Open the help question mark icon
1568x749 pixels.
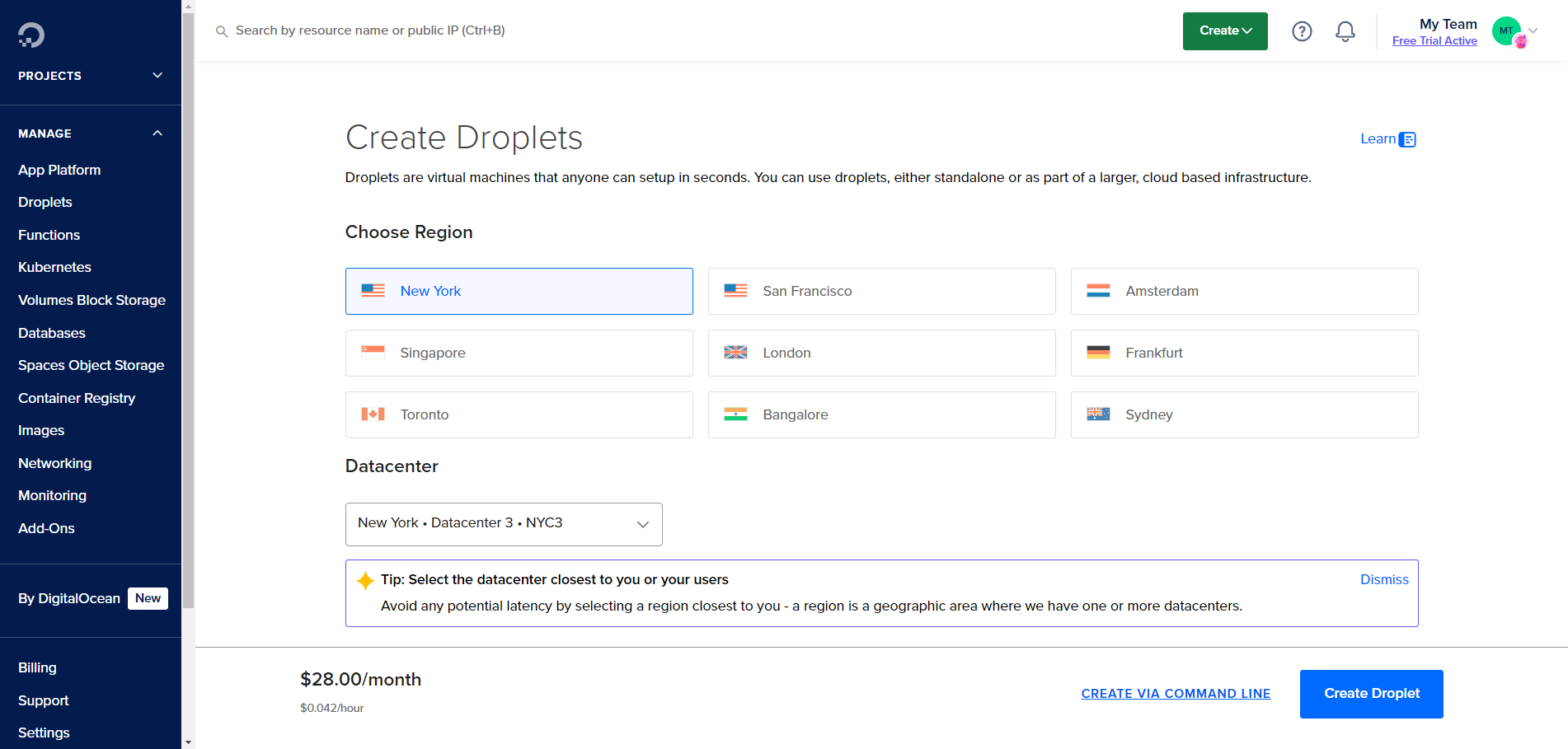coord(1302,31)
